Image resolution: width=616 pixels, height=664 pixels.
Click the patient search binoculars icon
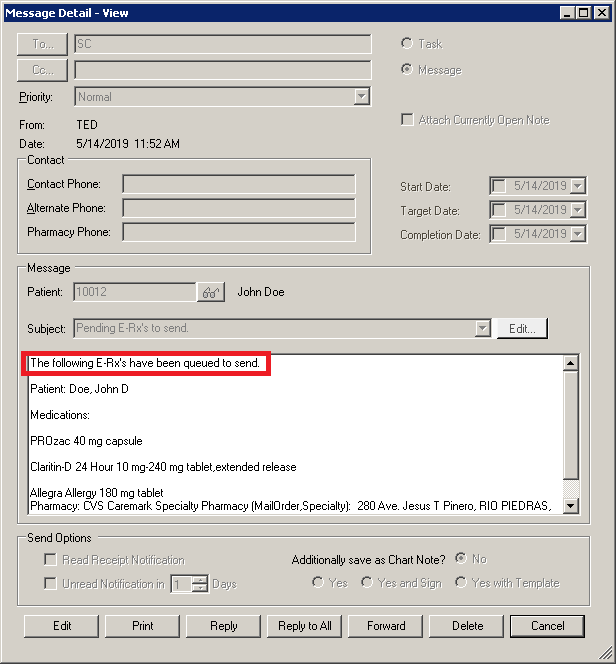tap(210, 292)
